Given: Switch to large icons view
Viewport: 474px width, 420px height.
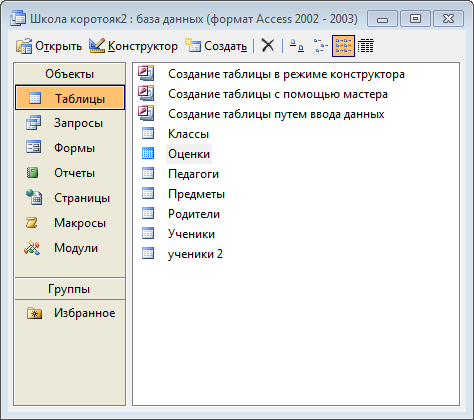Looking at the screenshot, I should click(296, 46).
